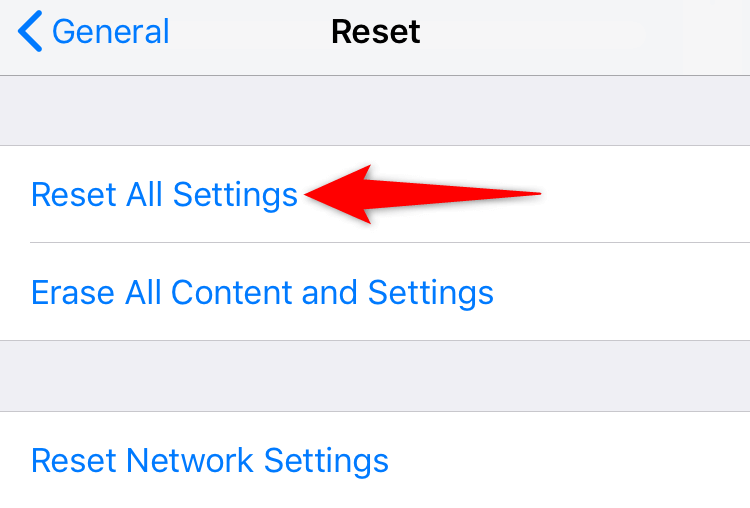
Task: Go back to General settings label
Action: coord(110,32)
